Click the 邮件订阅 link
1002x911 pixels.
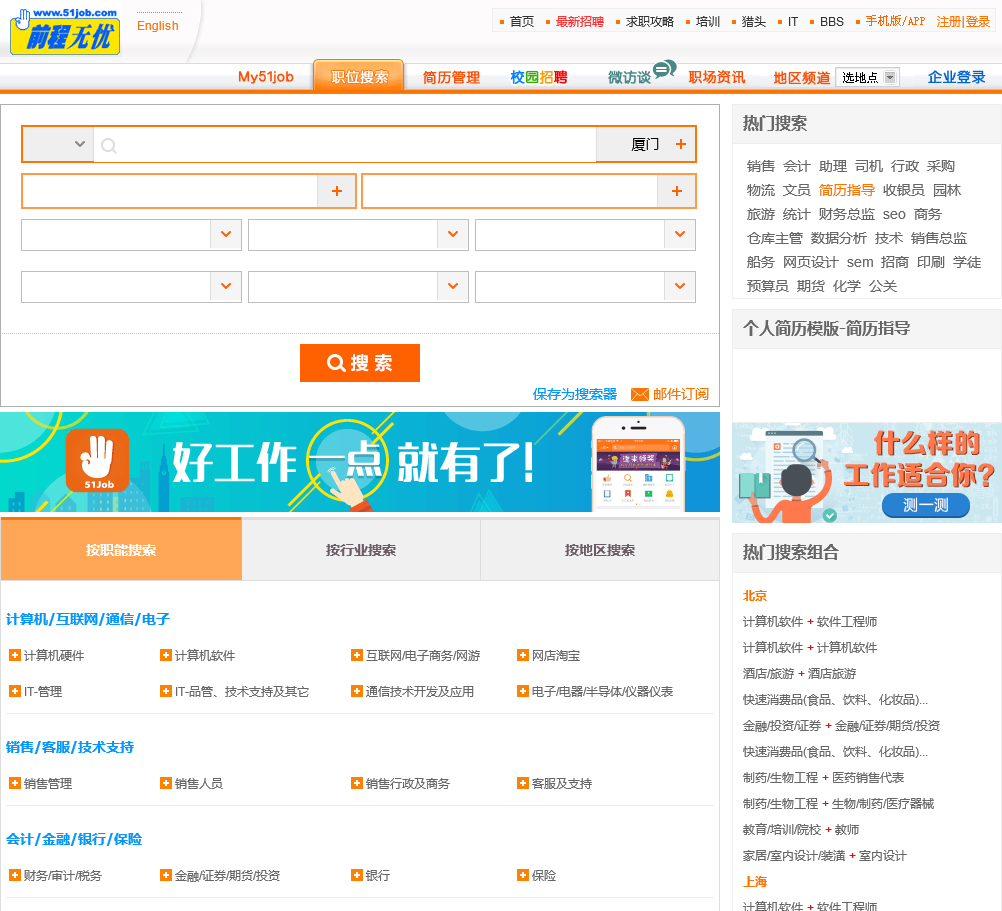pos(681,394)
